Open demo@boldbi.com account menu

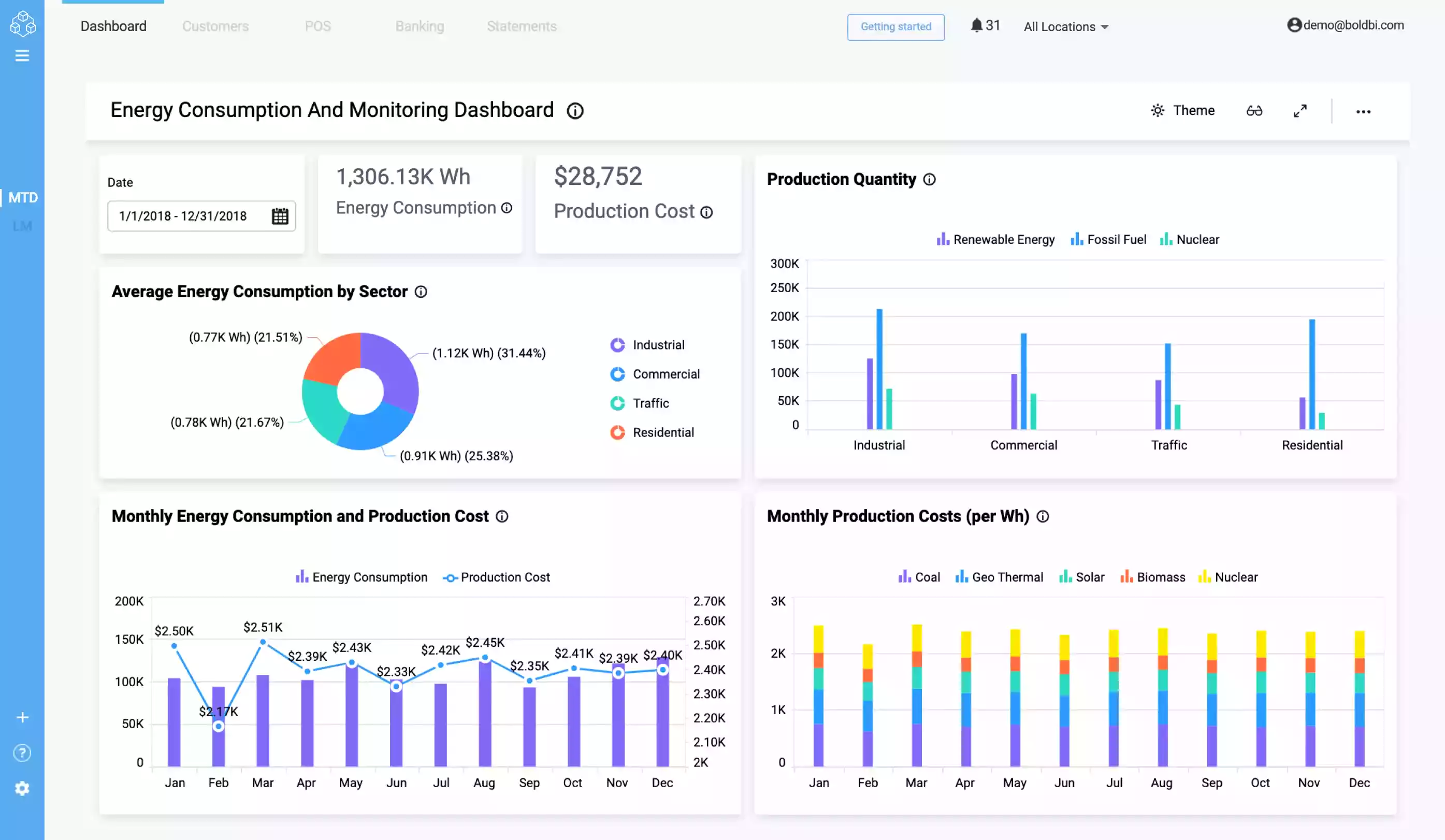tap(1345, 25)
